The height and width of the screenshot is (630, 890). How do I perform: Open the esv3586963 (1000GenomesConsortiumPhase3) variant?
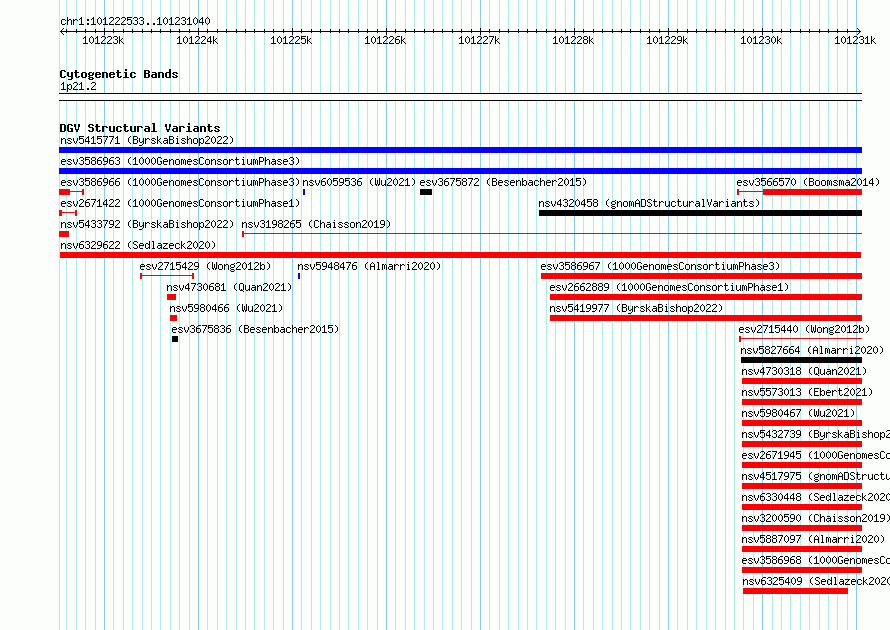point(180,161)
